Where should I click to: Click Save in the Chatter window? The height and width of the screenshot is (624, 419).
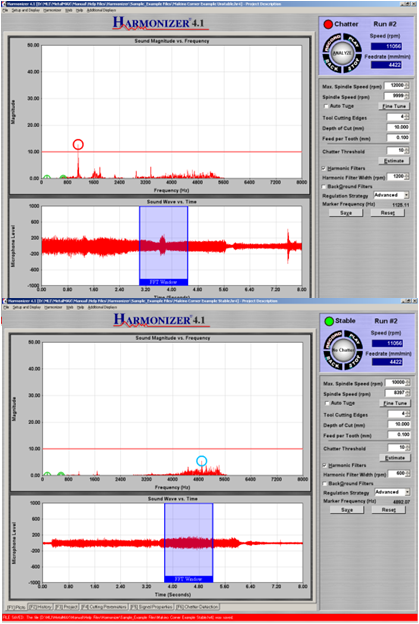(x=346, y=213)
